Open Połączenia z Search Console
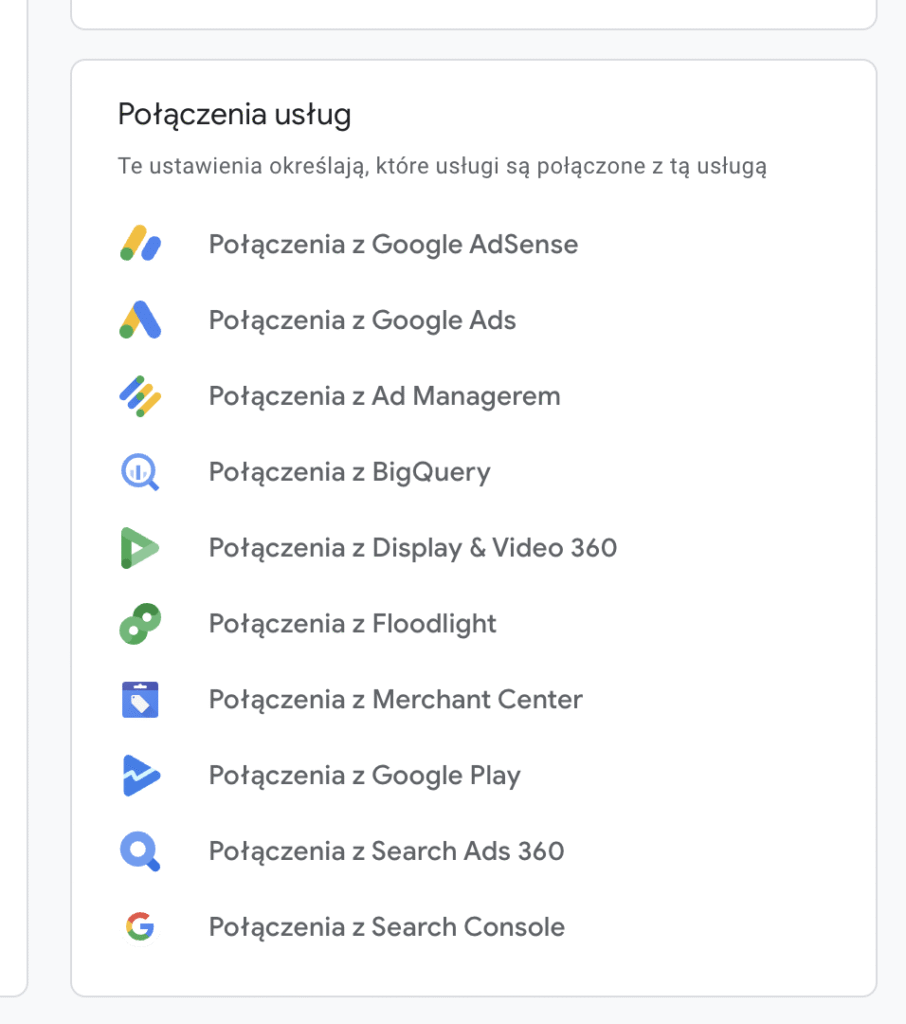906x1024 pixels. pyautogui.click(x=387, y=927)
